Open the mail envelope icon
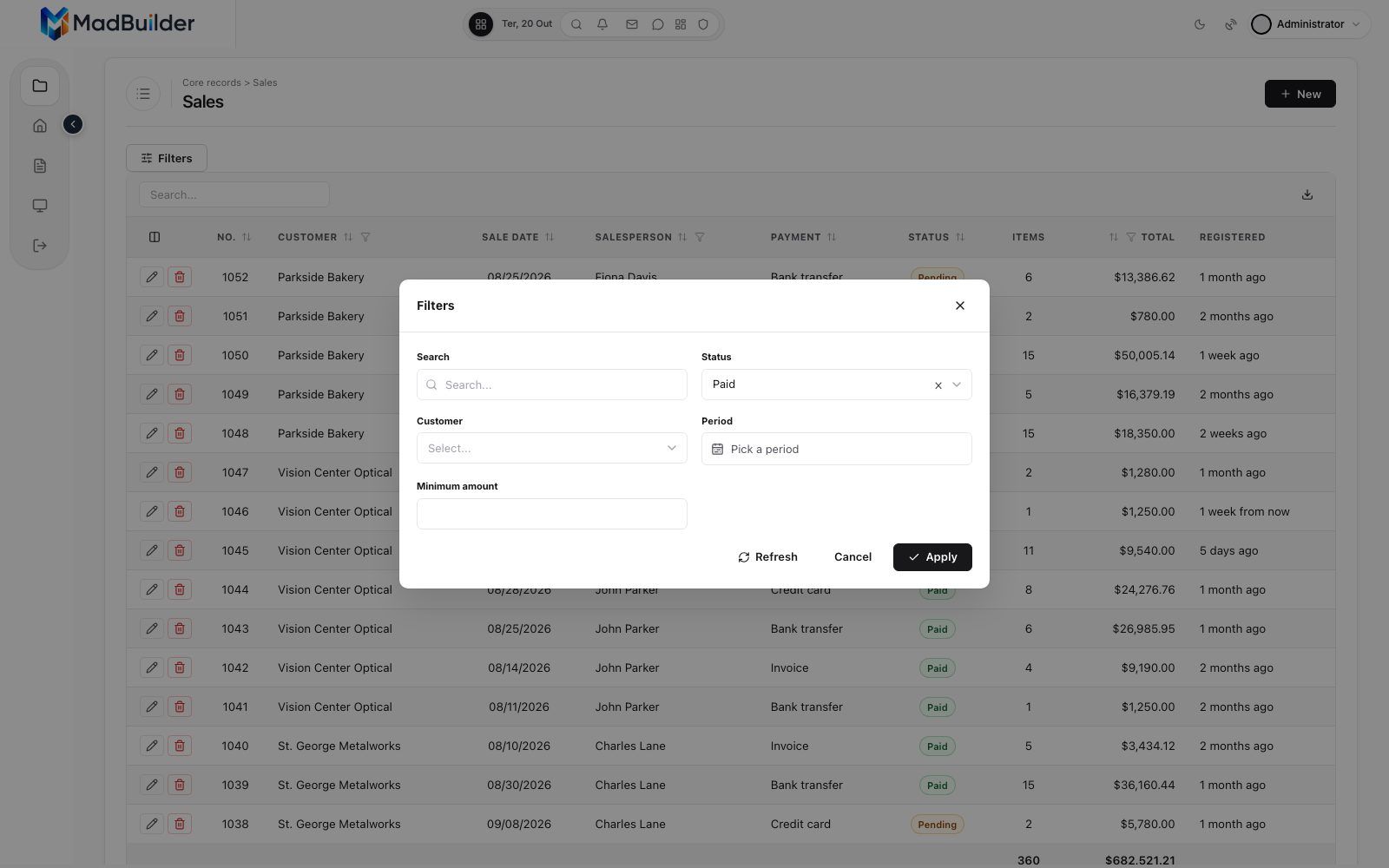 pos(632,24)
